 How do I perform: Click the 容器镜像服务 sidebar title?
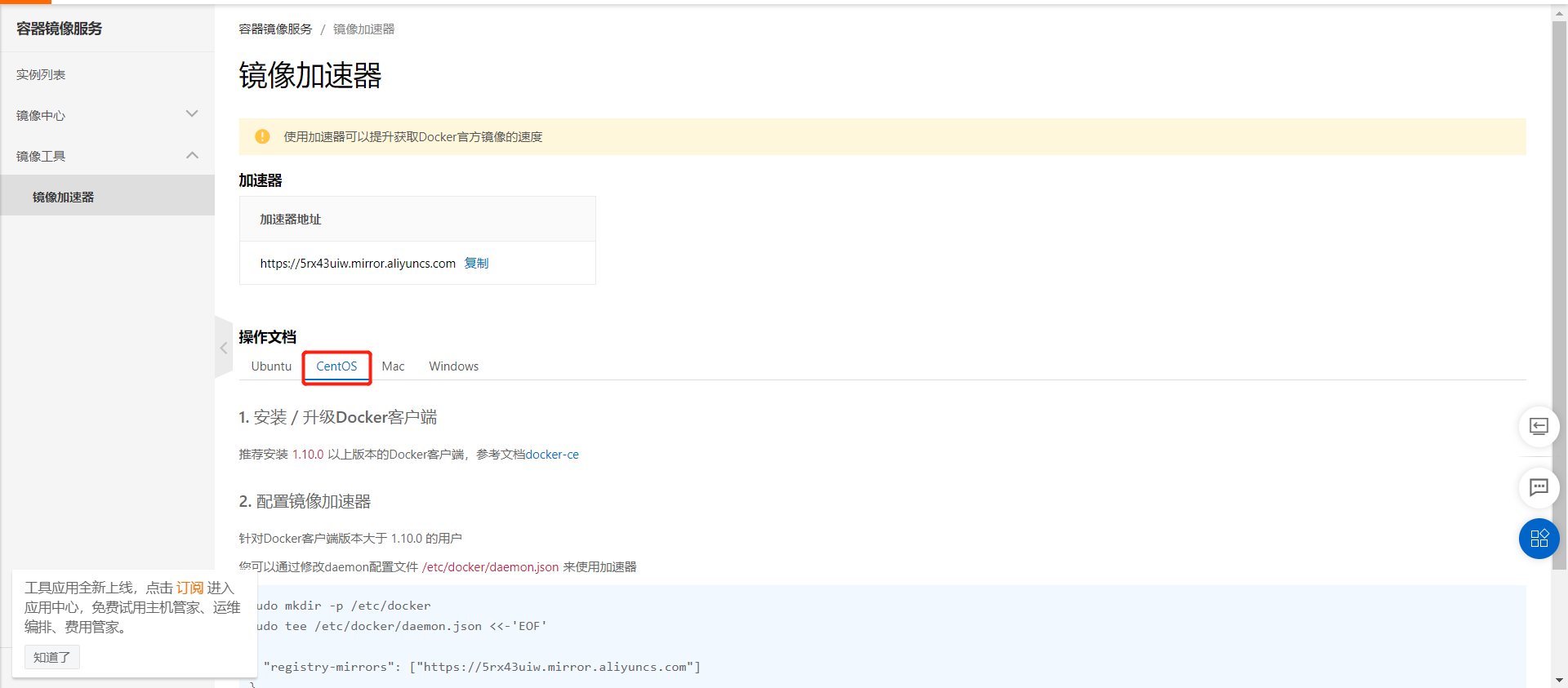[59, 29]
